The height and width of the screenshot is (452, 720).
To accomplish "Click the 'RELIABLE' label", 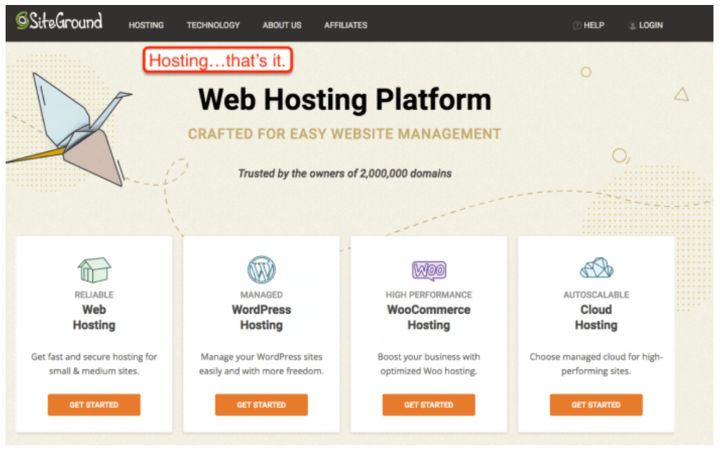I will pos(94,294).
